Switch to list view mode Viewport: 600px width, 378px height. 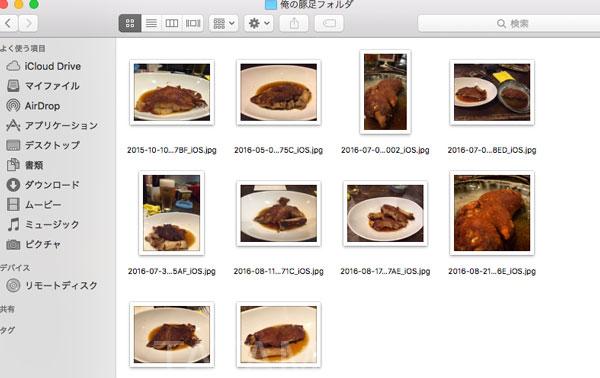click(151, 23)
